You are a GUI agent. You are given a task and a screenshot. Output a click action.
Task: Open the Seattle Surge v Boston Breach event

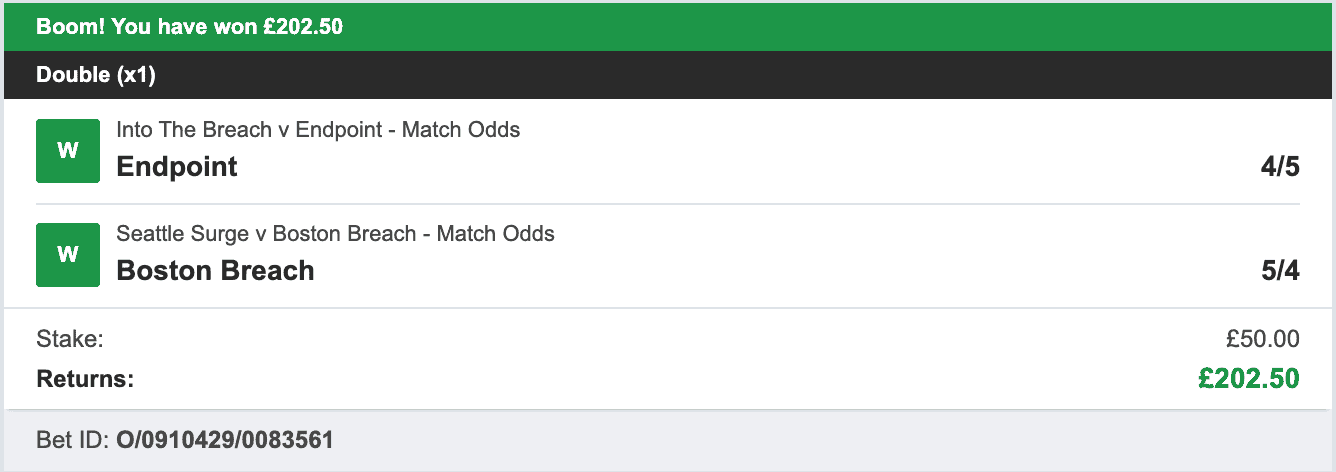pos(265,234)
